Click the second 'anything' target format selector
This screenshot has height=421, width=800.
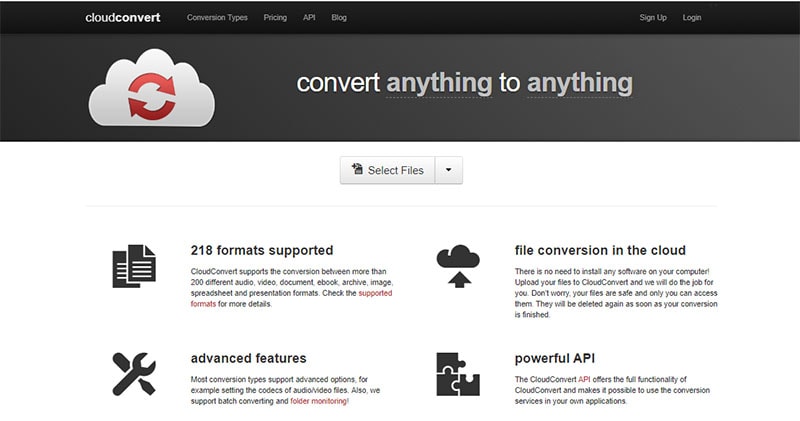[580, 83]
